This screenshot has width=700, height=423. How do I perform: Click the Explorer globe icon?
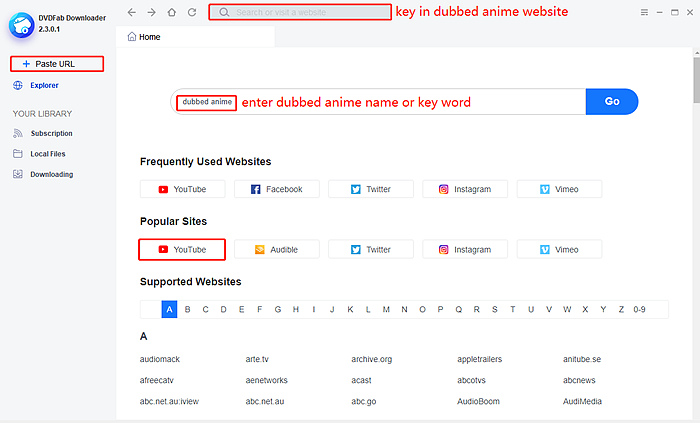point(18,85)
